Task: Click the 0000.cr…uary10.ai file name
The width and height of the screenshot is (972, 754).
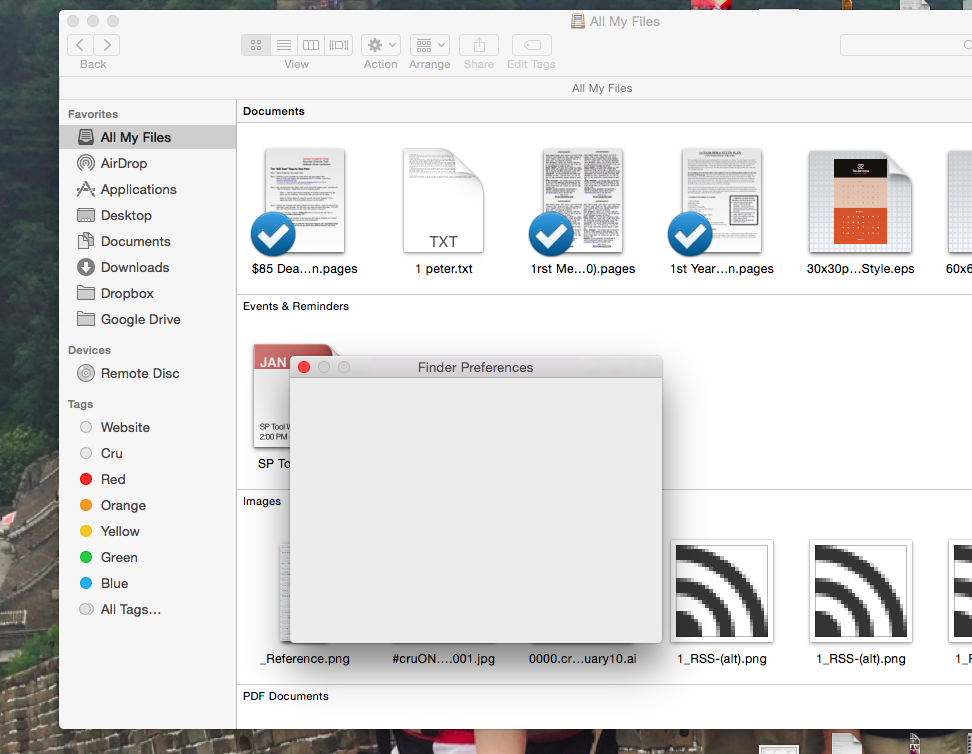Action: point(583,659)
